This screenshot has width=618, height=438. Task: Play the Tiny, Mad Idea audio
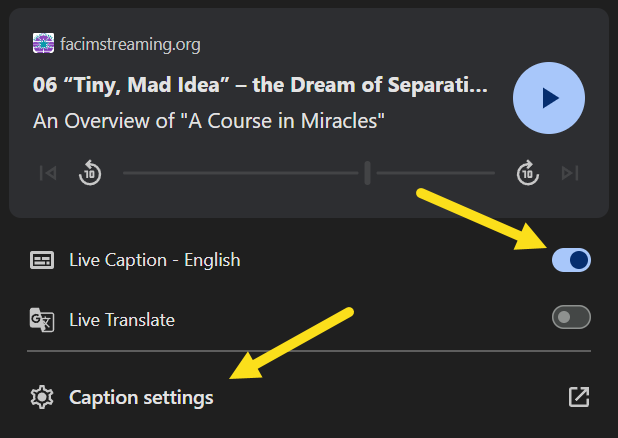click(x=549, y=98)
